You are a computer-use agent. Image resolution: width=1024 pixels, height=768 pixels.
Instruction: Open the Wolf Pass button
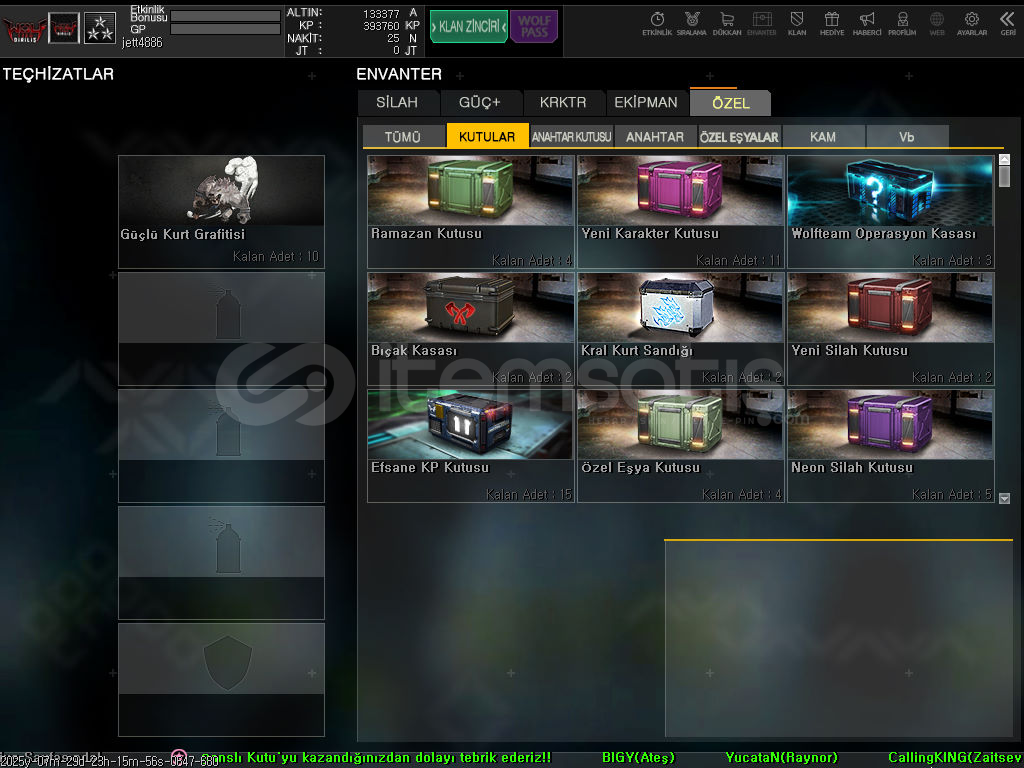[534, 27]
